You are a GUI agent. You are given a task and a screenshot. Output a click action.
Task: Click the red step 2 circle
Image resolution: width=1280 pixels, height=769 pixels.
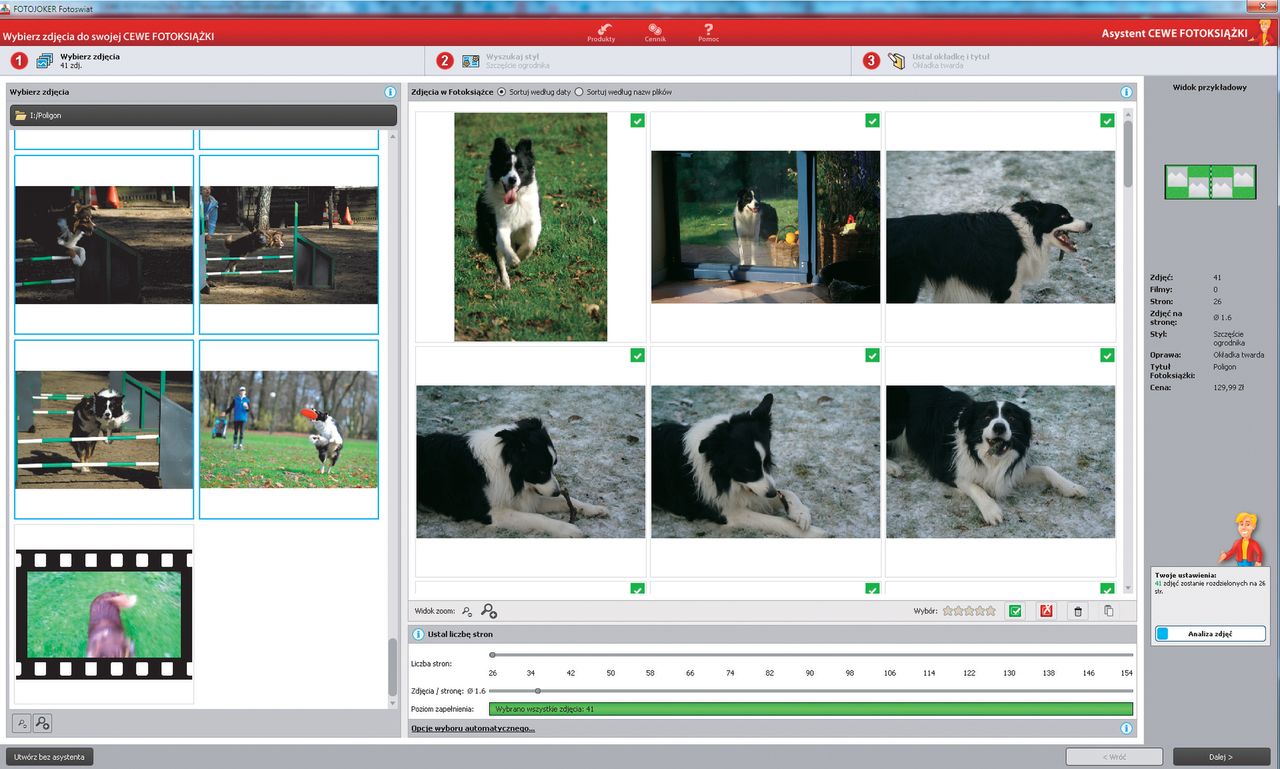click(445, 61)
